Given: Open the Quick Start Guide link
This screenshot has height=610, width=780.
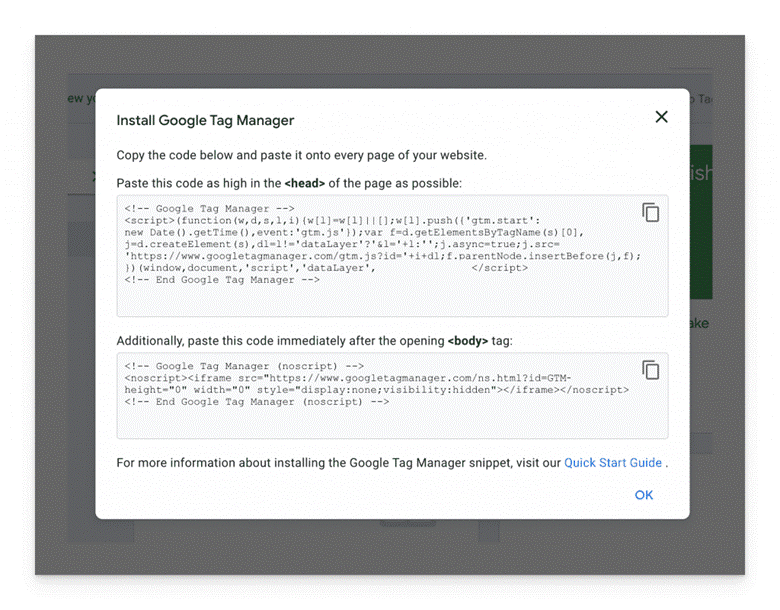Looking at the screenshot, I should point(613,463).
